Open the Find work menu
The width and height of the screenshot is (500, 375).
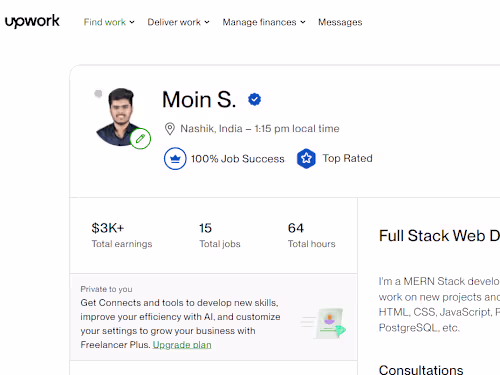[105, 22]
